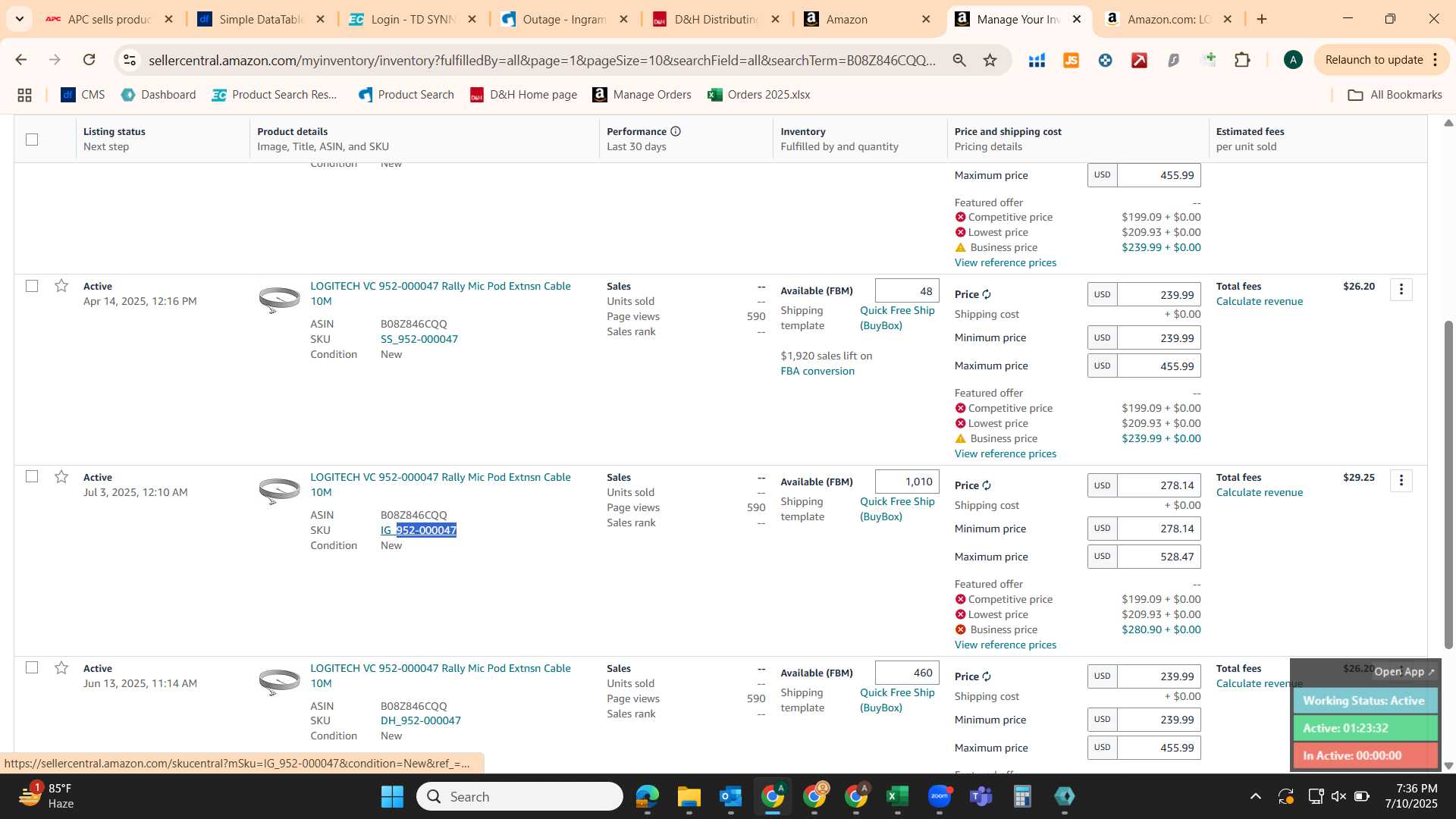The height and width of the screenshot is (819, 1456).
Task: Open Chrome menu three dots
Action: tap(1436, 60)
